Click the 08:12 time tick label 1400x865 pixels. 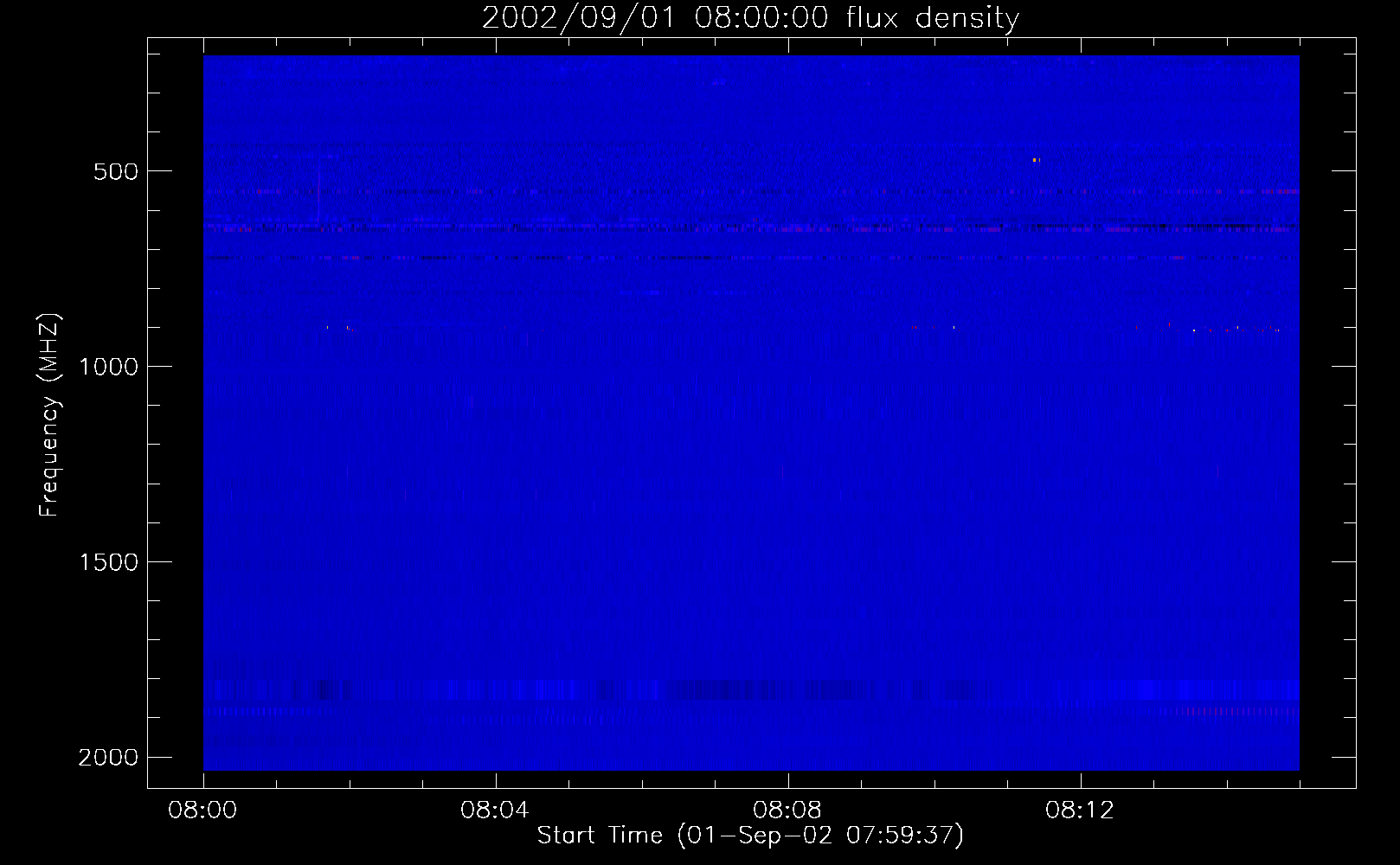[x=1080, y=811]
